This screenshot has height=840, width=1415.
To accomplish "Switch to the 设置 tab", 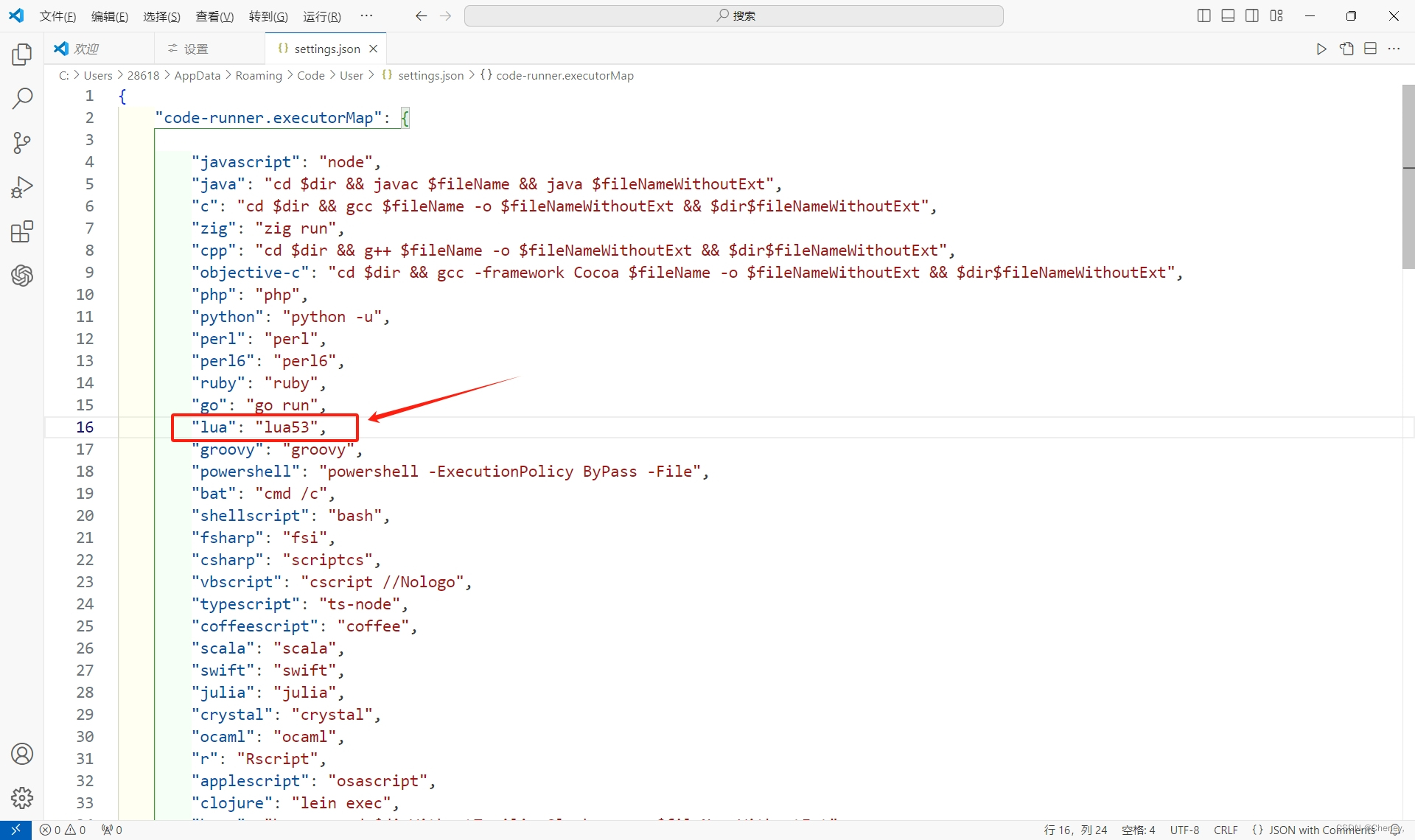I will pos(210,49).
